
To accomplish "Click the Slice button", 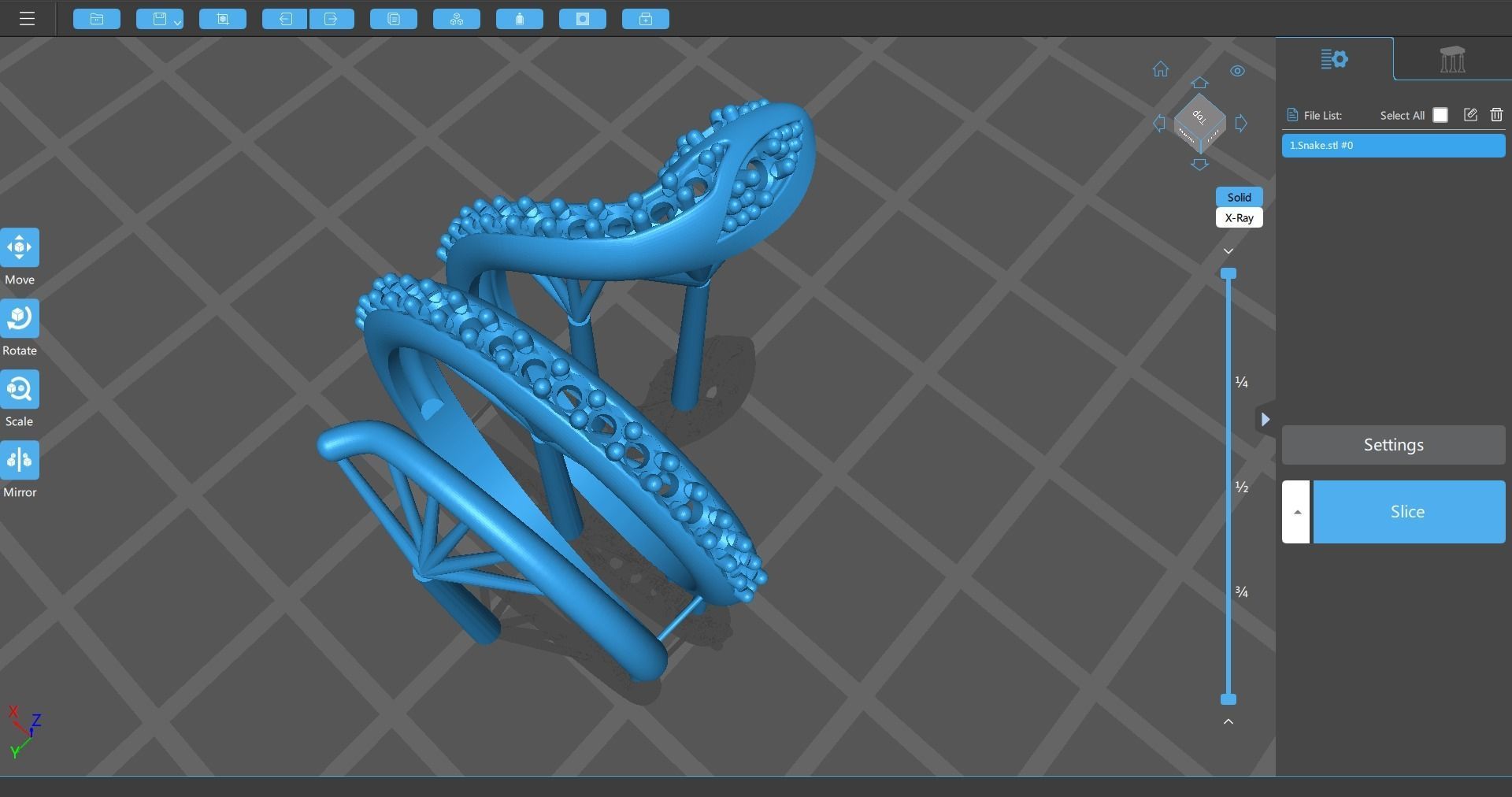I will (1408, 512).
